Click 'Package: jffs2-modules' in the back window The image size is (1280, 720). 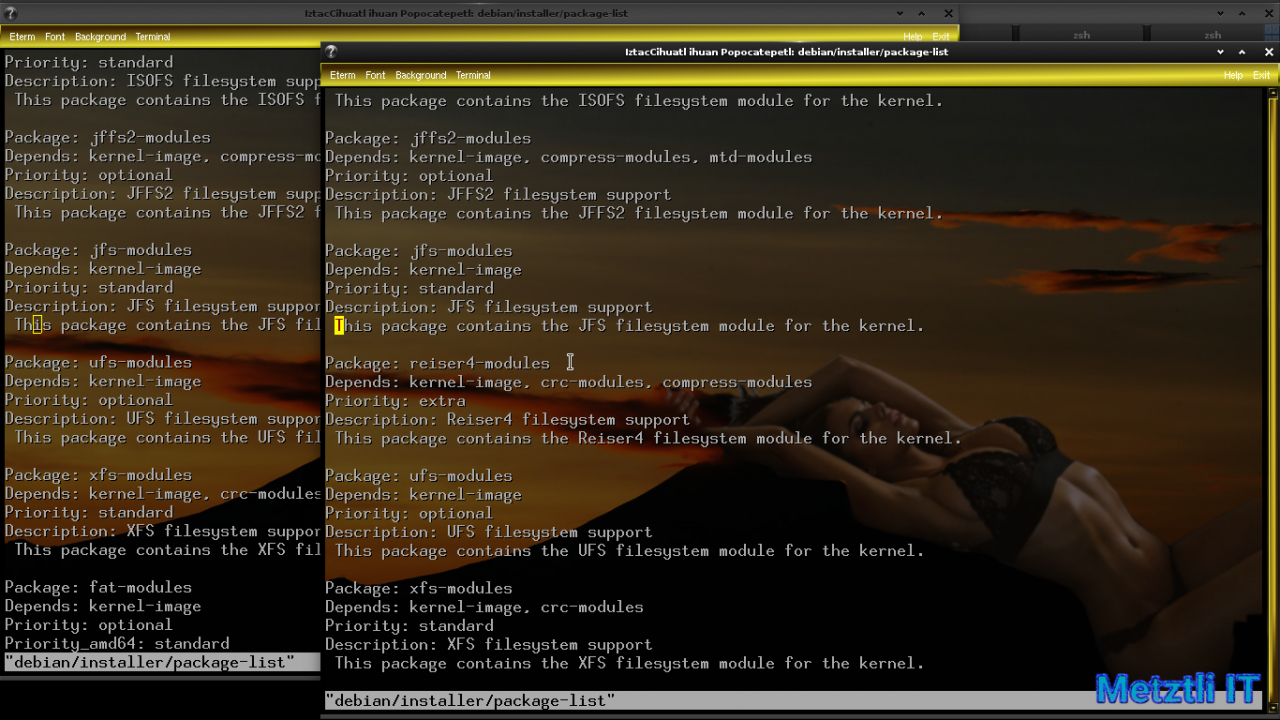tap(108, 137)
